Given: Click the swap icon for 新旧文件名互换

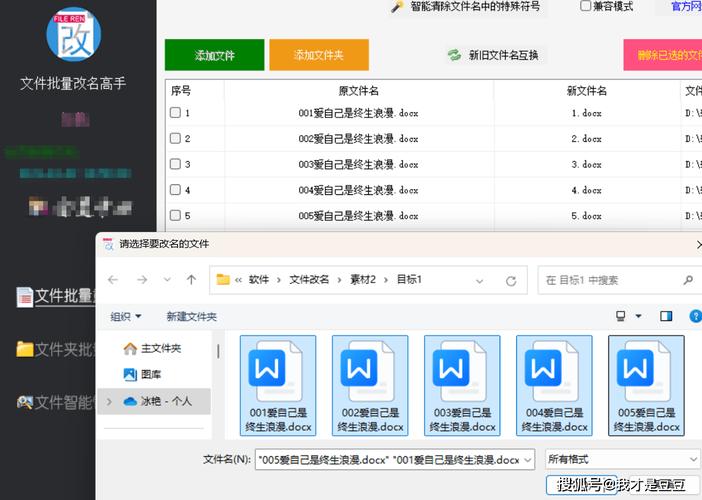Looking at the screenshot, I should coord(454,55).
